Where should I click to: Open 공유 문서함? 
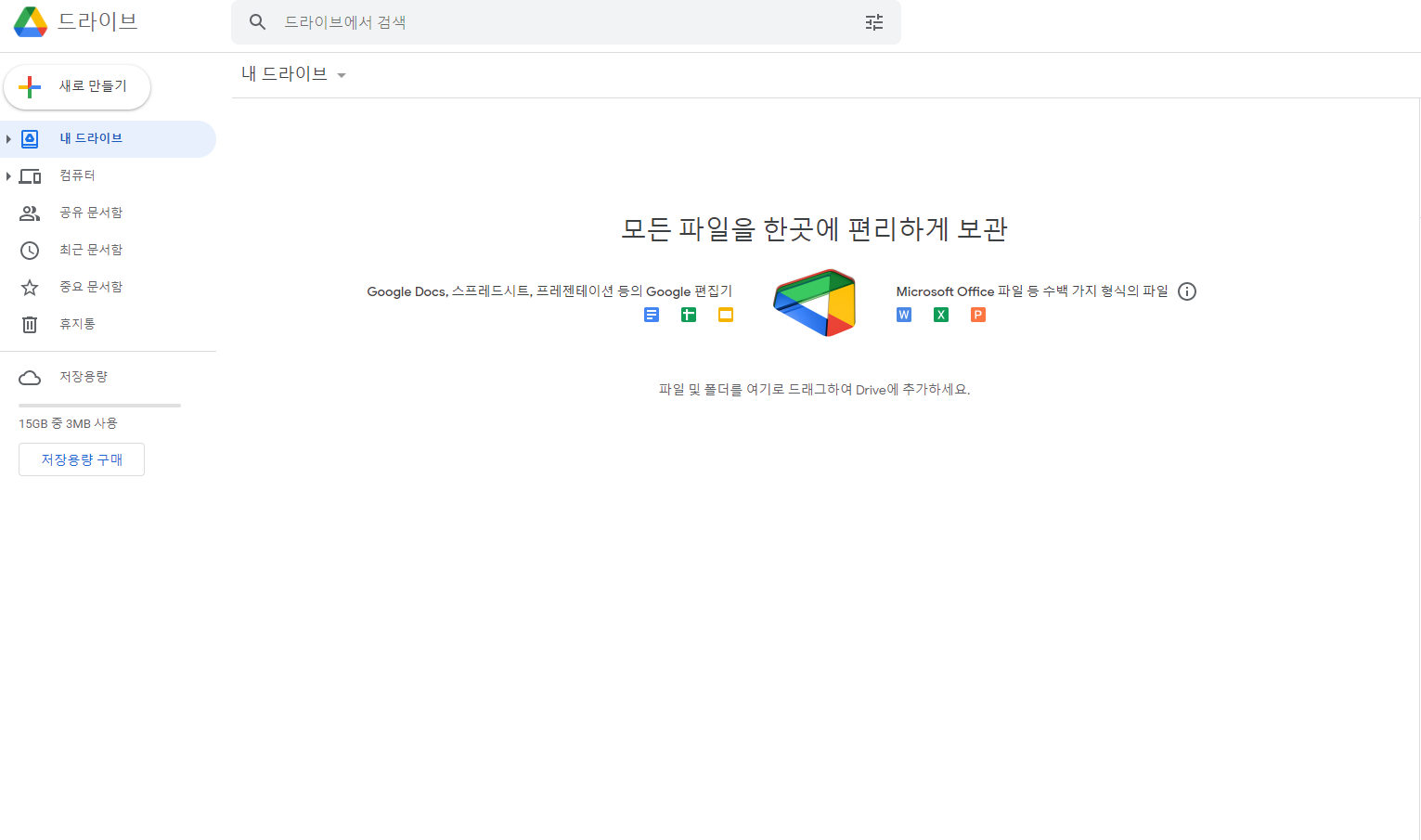[x=108, y=213]
